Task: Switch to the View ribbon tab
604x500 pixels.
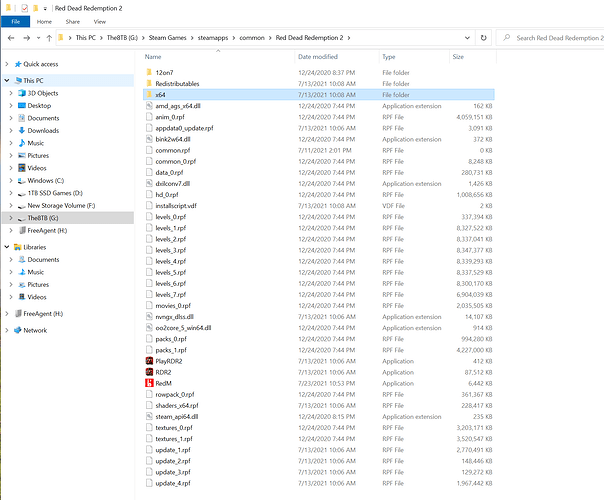Action: [x=99, y=22]
